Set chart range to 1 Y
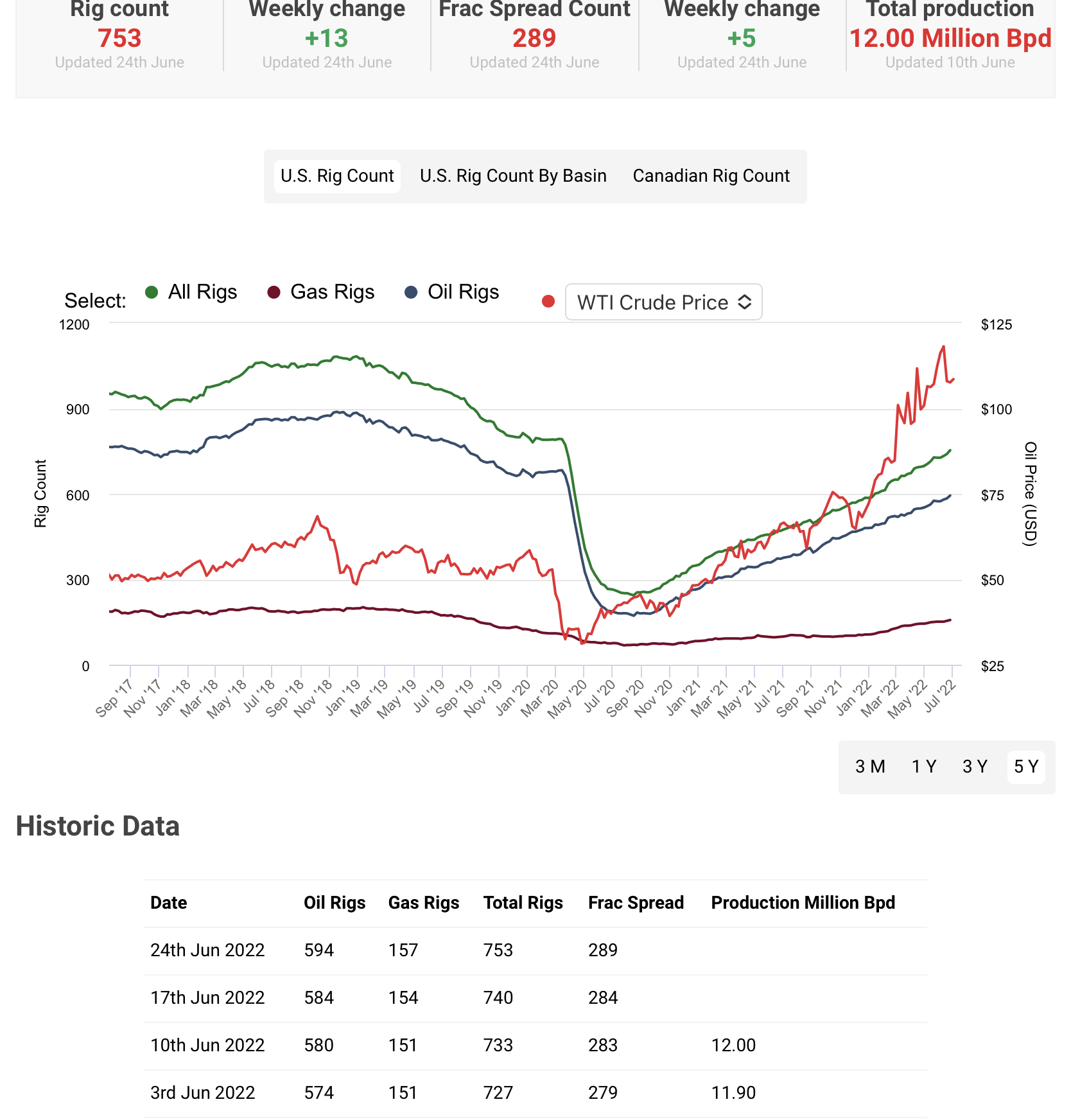 [924, 767]
